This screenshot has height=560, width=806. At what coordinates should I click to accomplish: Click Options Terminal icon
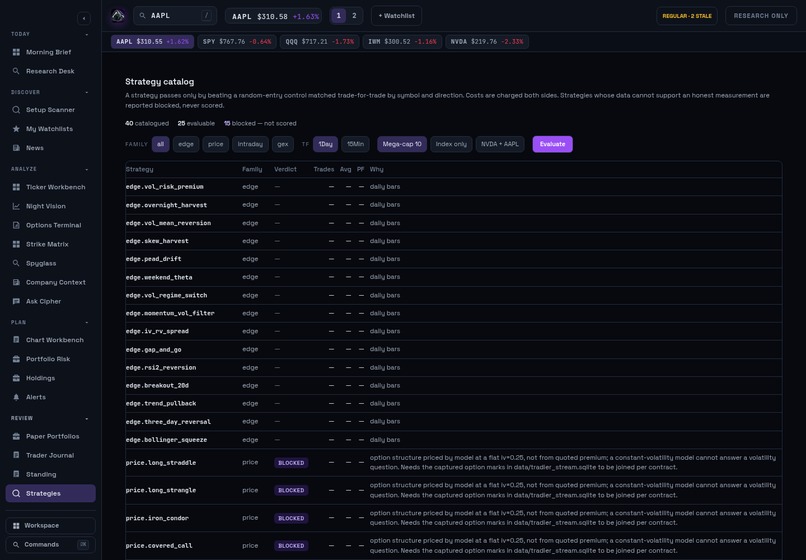16,225
